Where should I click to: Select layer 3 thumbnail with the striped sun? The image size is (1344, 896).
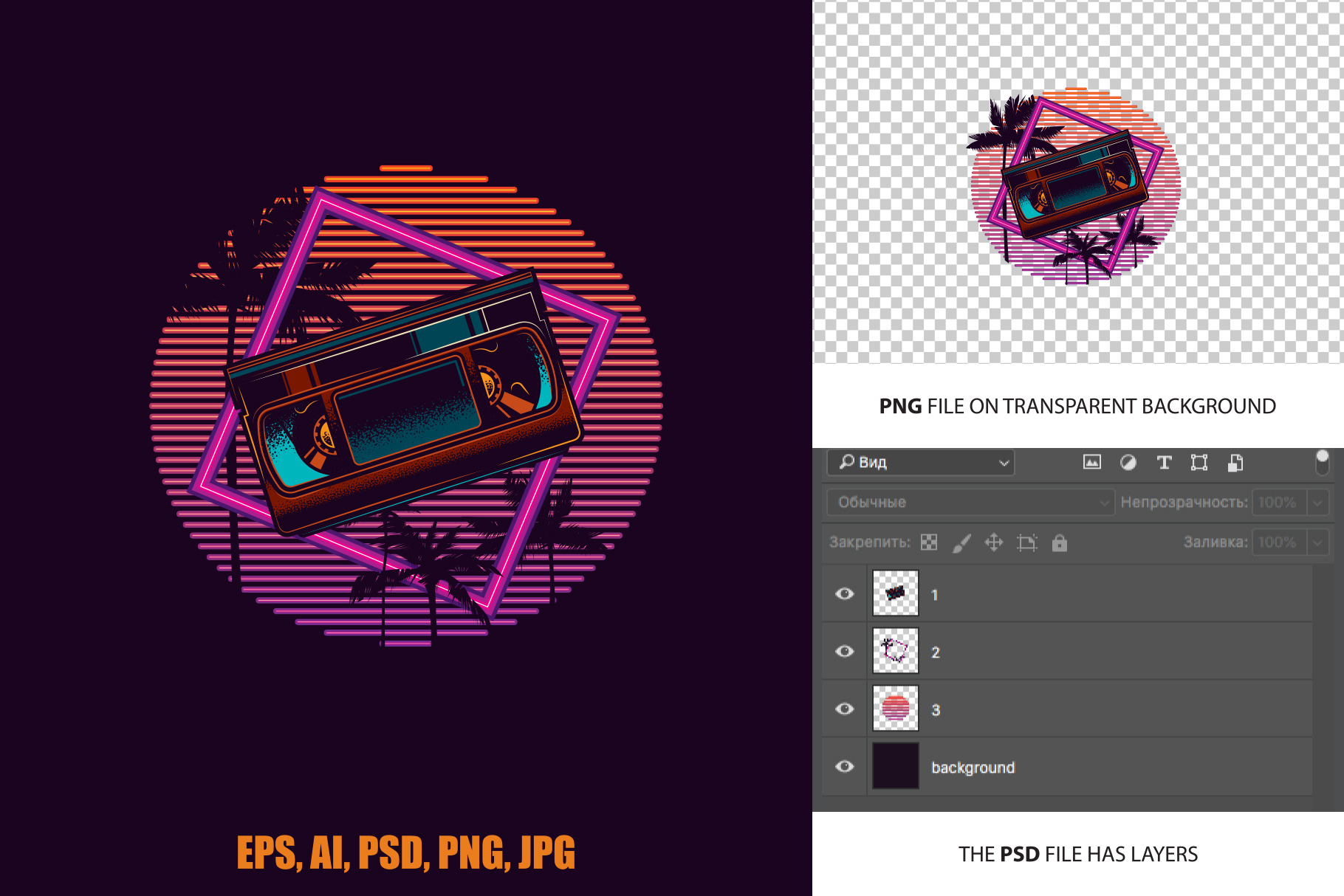click(x=895, y=708)
